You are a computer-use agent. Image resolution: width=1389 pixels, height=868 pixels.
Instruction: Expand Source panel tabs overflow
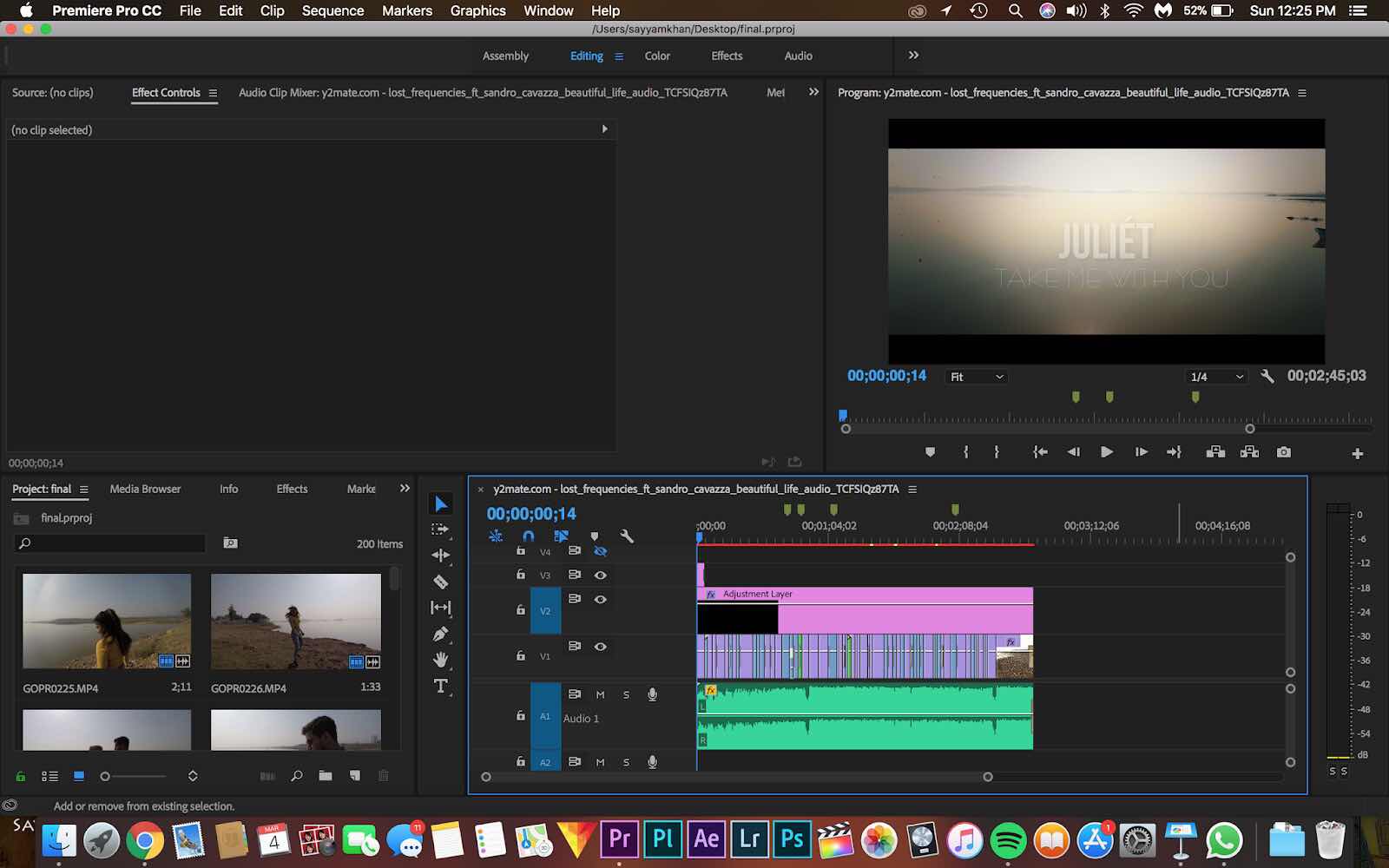[813, 92]
